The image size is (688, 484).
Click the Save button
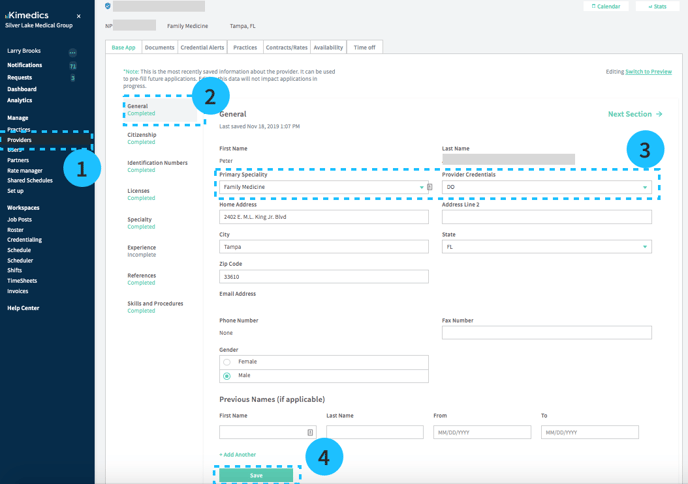[256, 475]
